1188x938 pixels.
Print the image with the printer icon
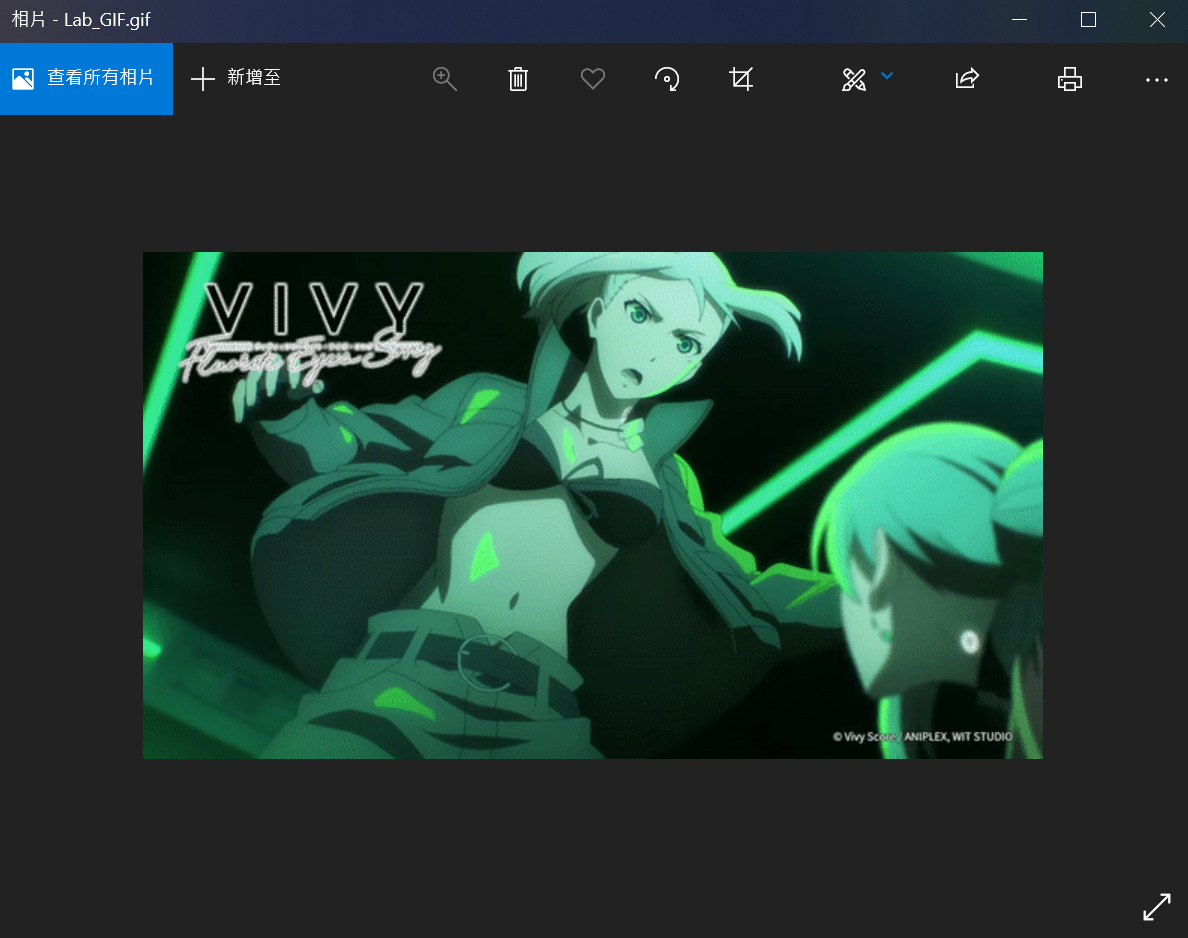[1070, 79]
